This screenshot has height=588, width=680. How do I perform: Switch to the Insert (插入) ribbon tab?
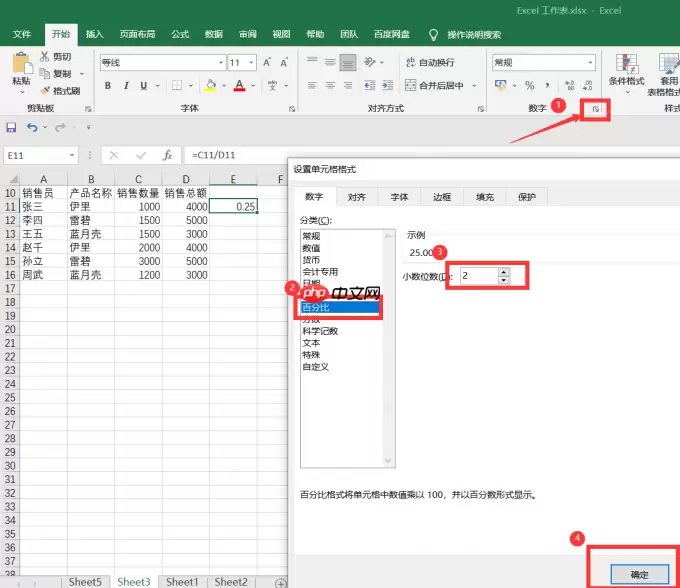click(x=94, y=34)
